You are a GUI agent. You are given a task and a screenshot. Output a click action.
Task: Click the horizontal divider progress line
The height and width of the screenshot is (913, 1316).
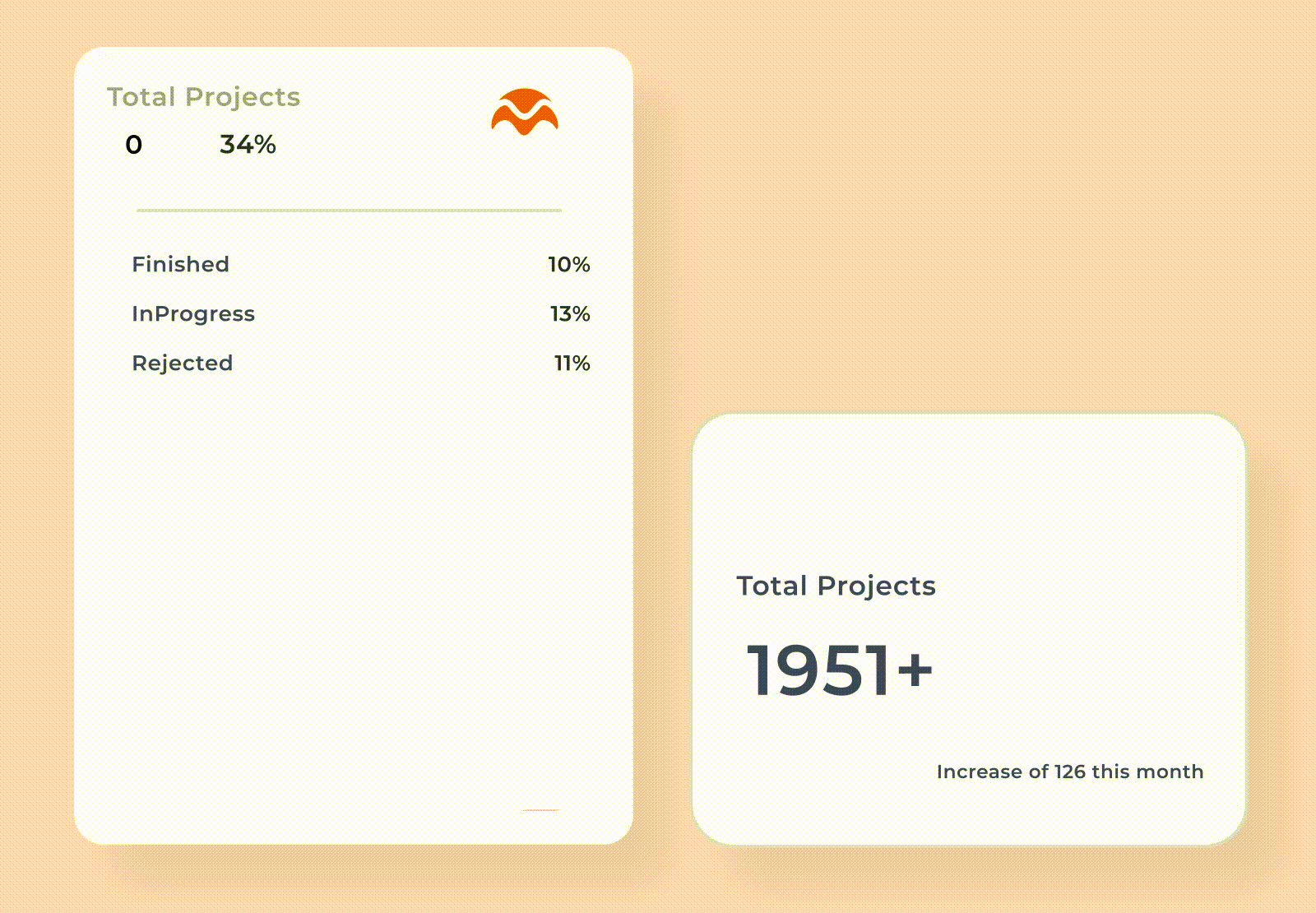(349, 211)
